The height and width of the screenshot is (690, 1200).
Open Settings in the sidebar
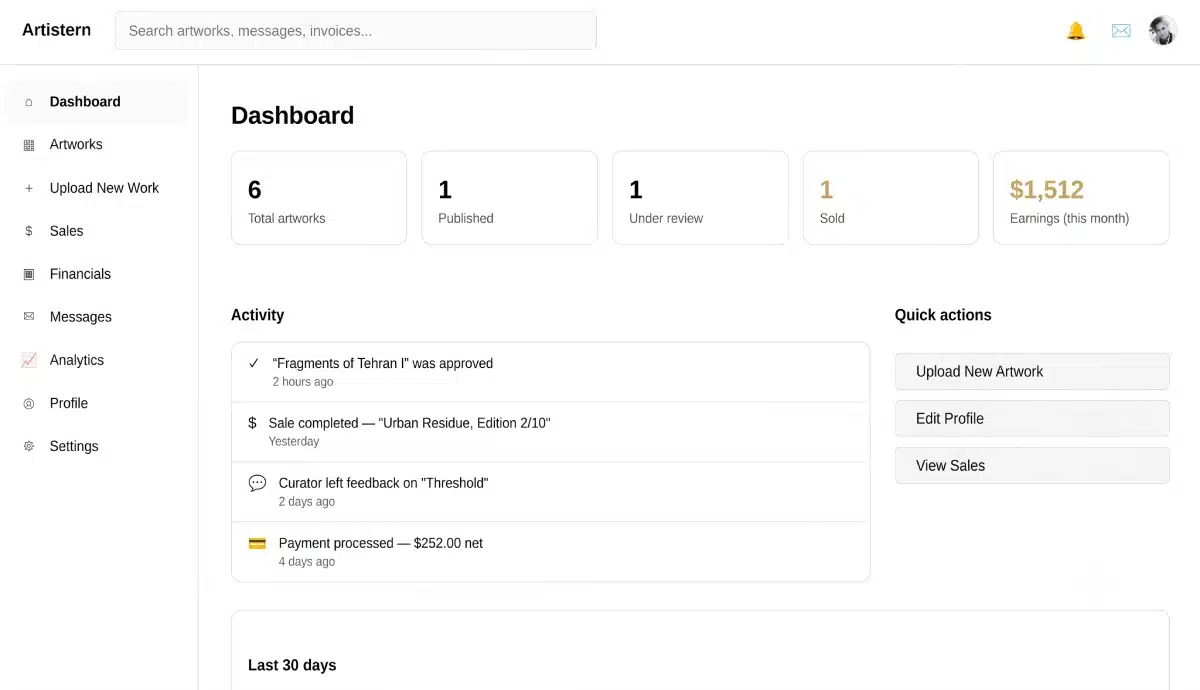(97, 446)
